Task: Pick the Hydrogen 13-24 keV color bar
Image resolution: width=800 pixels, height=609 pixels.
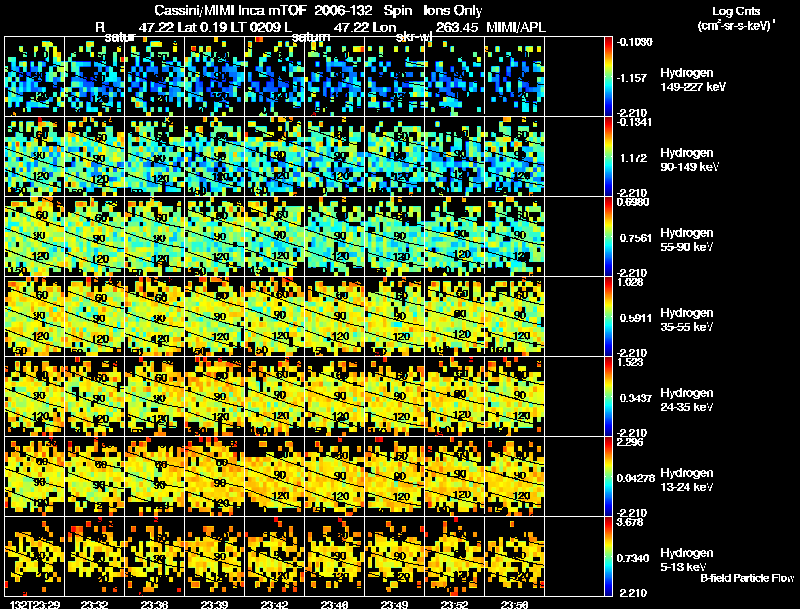Action: pyautogui.click(x=608, y=477)
